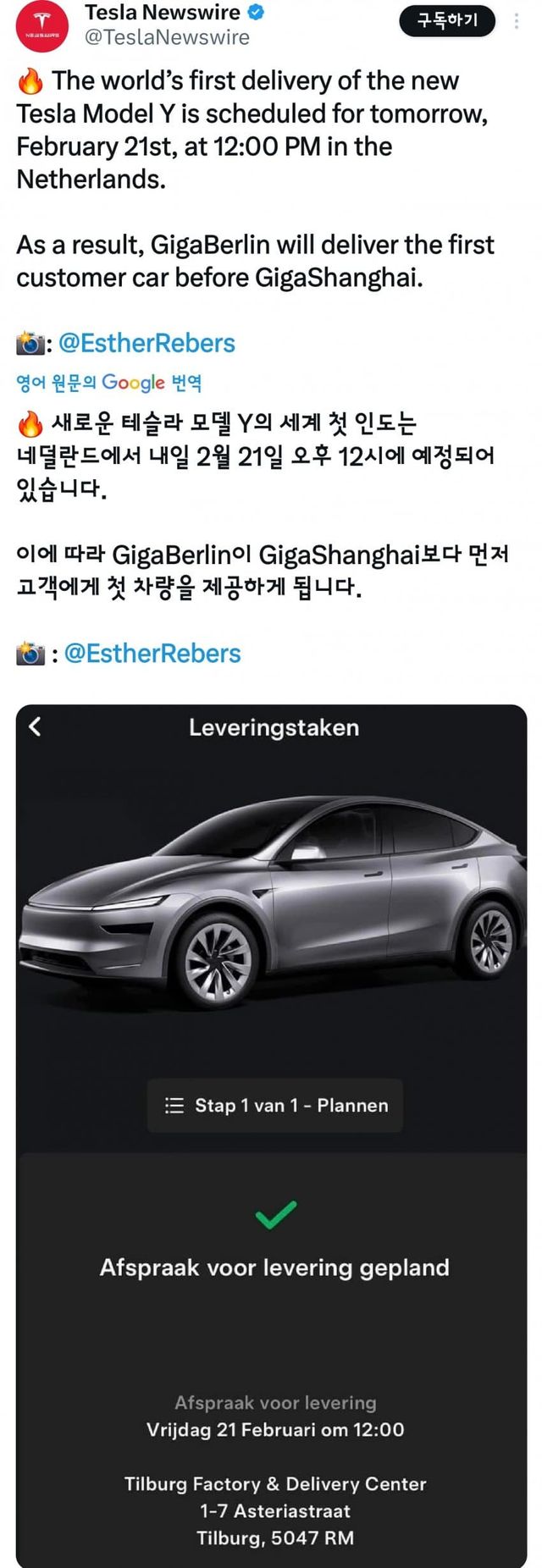
Task: Tap the Vrijdag 21 Februari appointment time
Action: click(x=275, y=1430)
